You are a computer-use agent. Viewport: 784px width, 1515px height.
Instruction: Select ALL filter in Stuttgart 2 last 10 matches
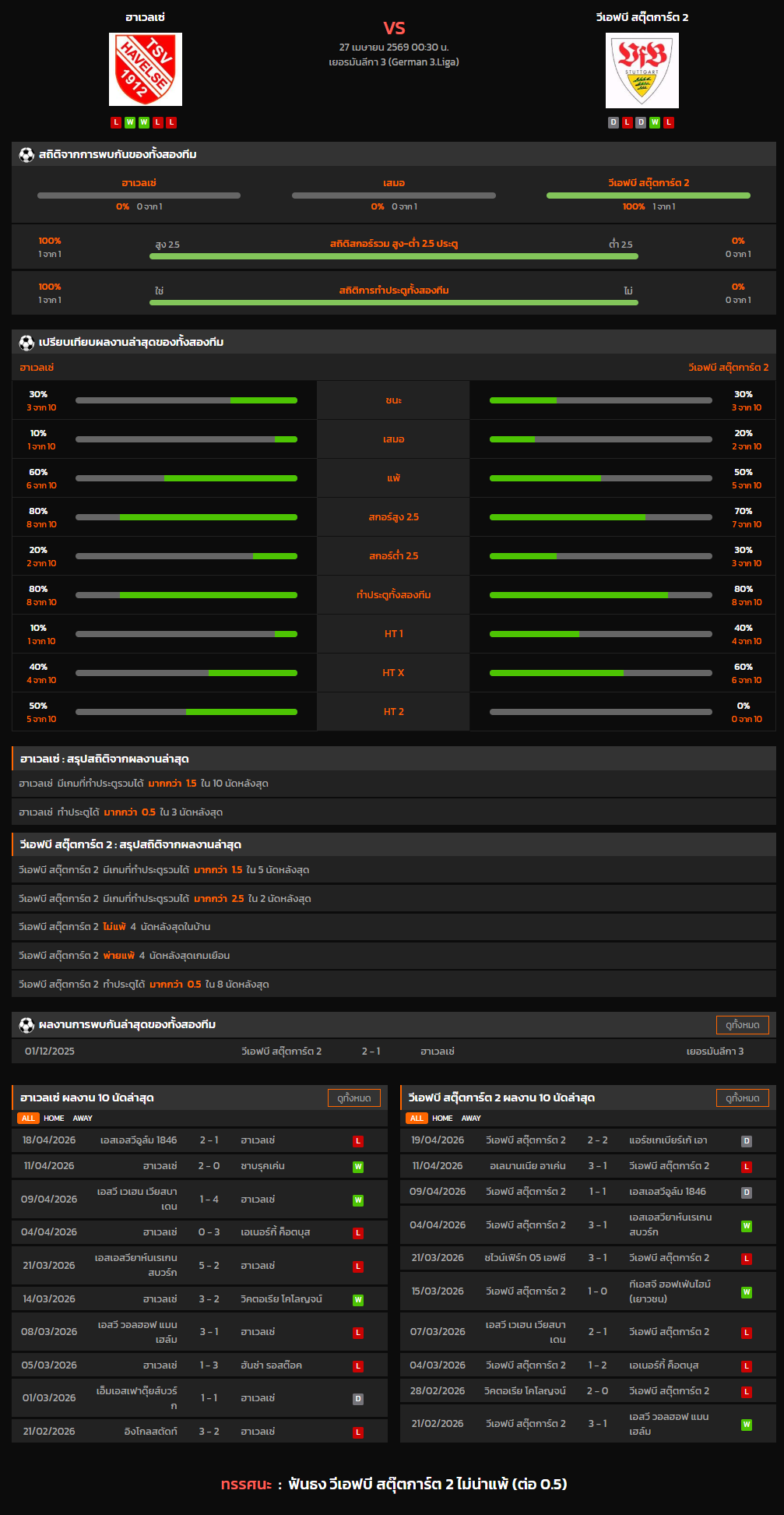(417, 1119)
